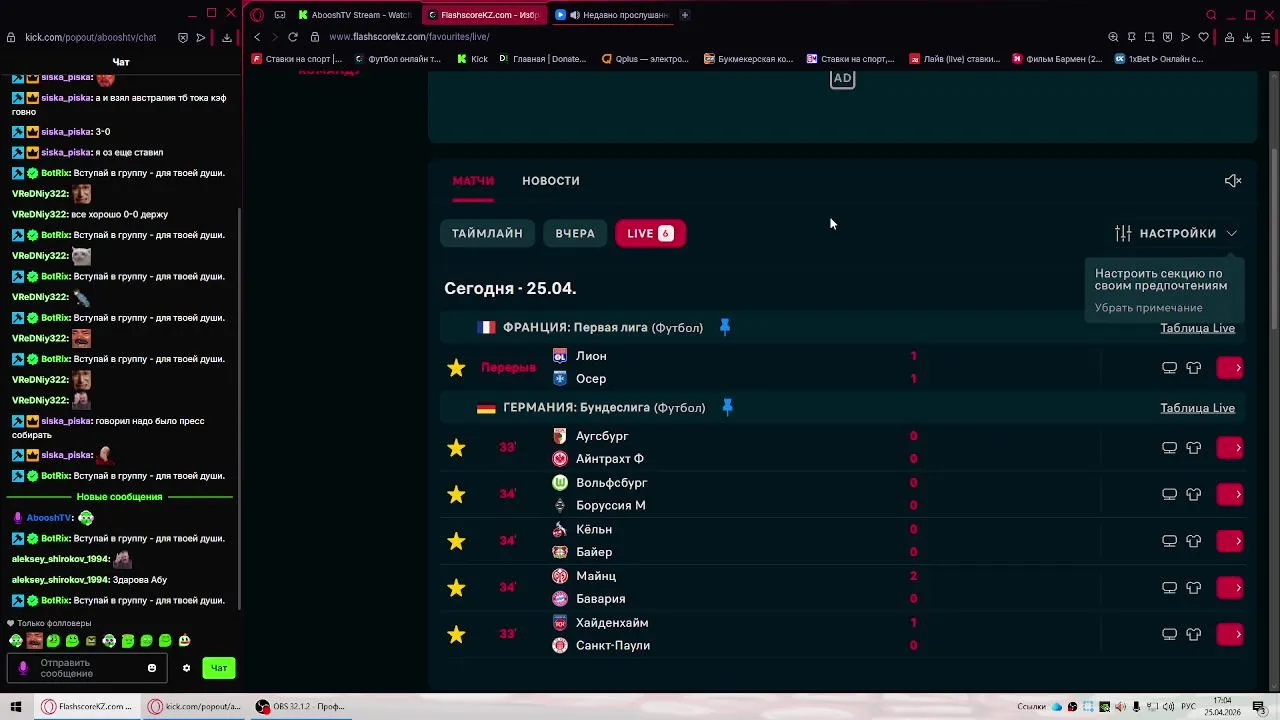
Task: Switch to OBS 32.1.2 taskbar item
Action: coord(300,706)
